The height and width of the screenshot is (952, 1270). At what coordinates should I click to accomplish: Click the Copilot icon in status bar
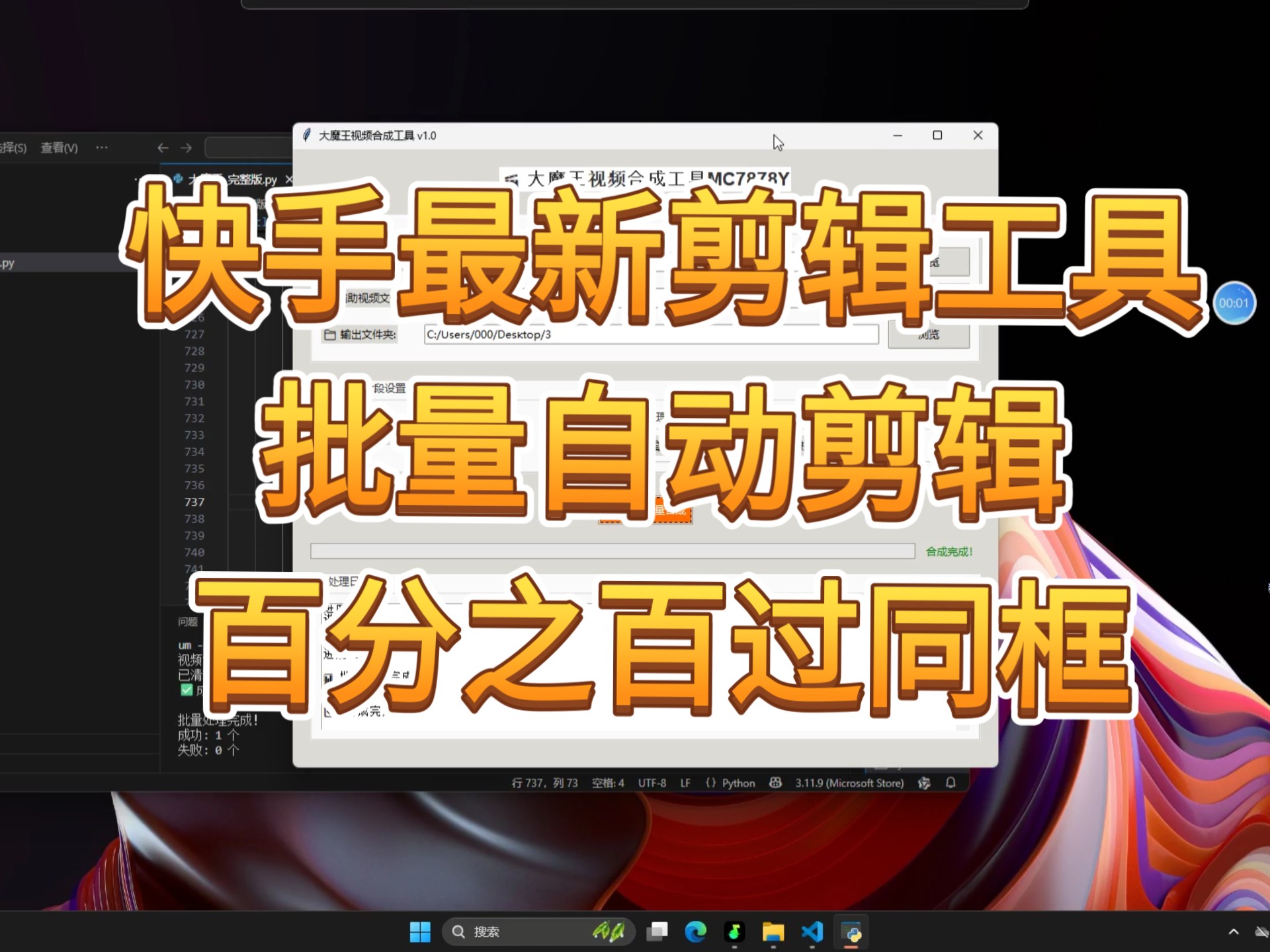coord(775,783)
